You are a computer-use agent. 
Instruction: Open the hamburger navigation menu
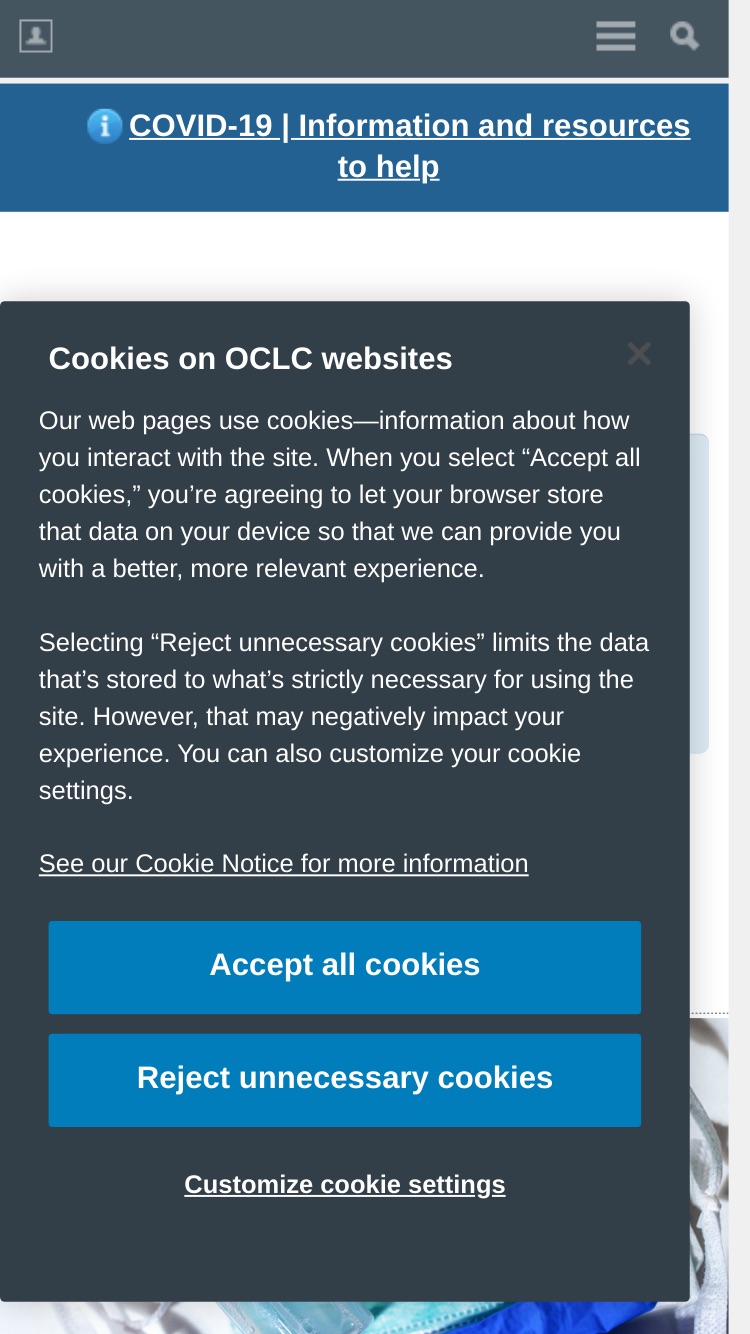[615, 36]
